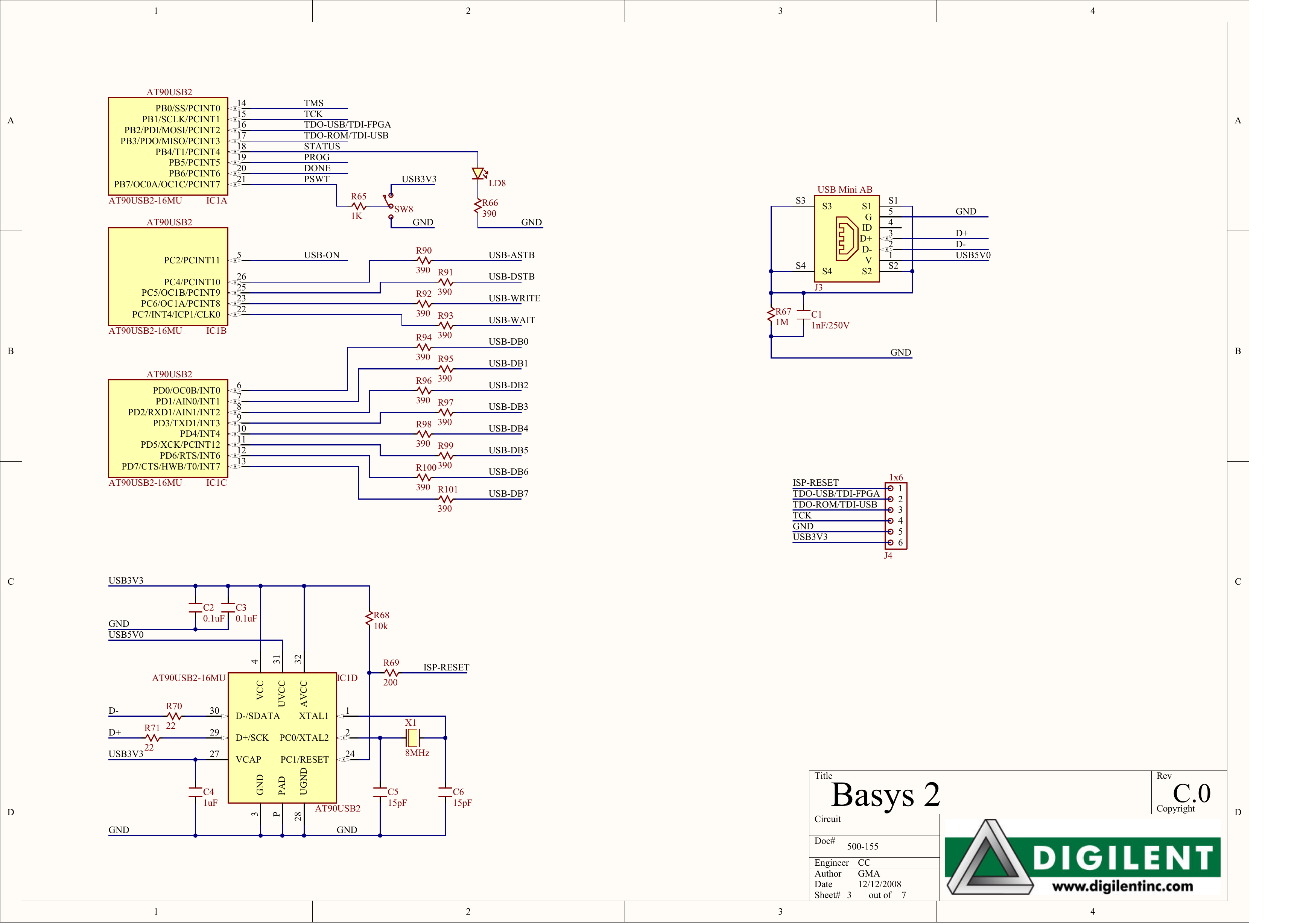Image resolution: width=1306 pixels, height=924 pixels.
Task: Select pin 1 circle on J4 header
Action: point(891,489)
